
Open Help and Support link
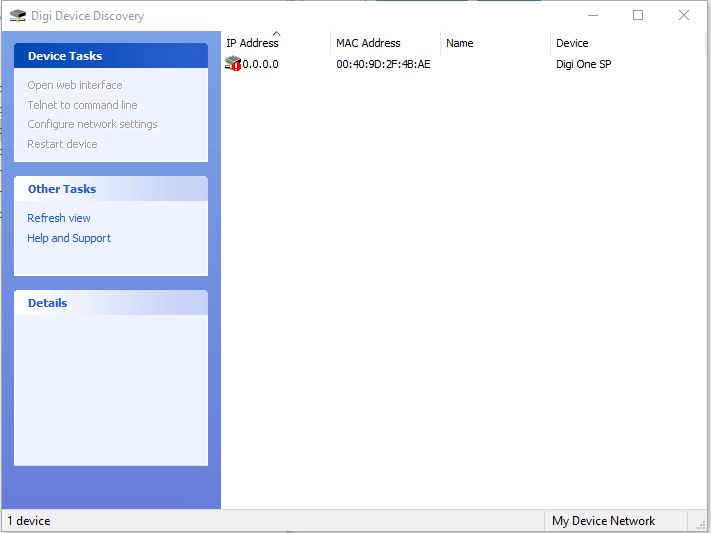click(x=69, y=238)
